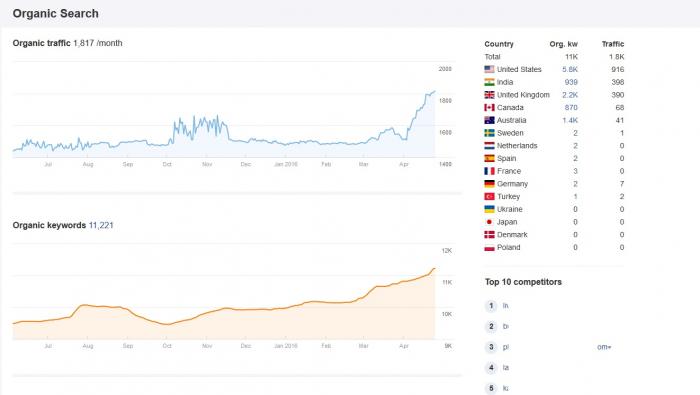Open the fourth competitor link
This screenshot has width=700, height=395.
coord(505,368)
